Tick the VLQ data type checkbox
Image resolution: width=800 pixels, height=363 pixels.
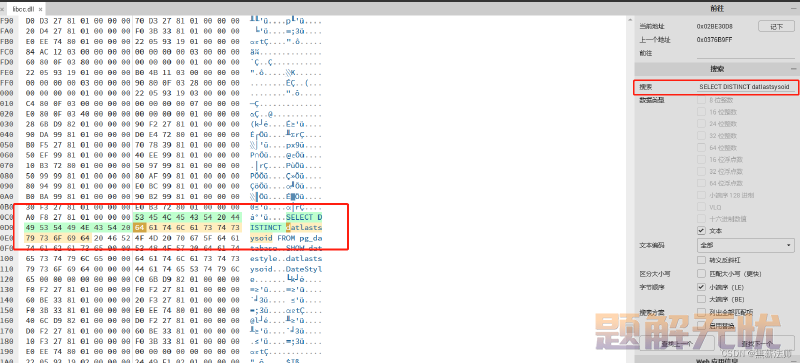point(701,207)
